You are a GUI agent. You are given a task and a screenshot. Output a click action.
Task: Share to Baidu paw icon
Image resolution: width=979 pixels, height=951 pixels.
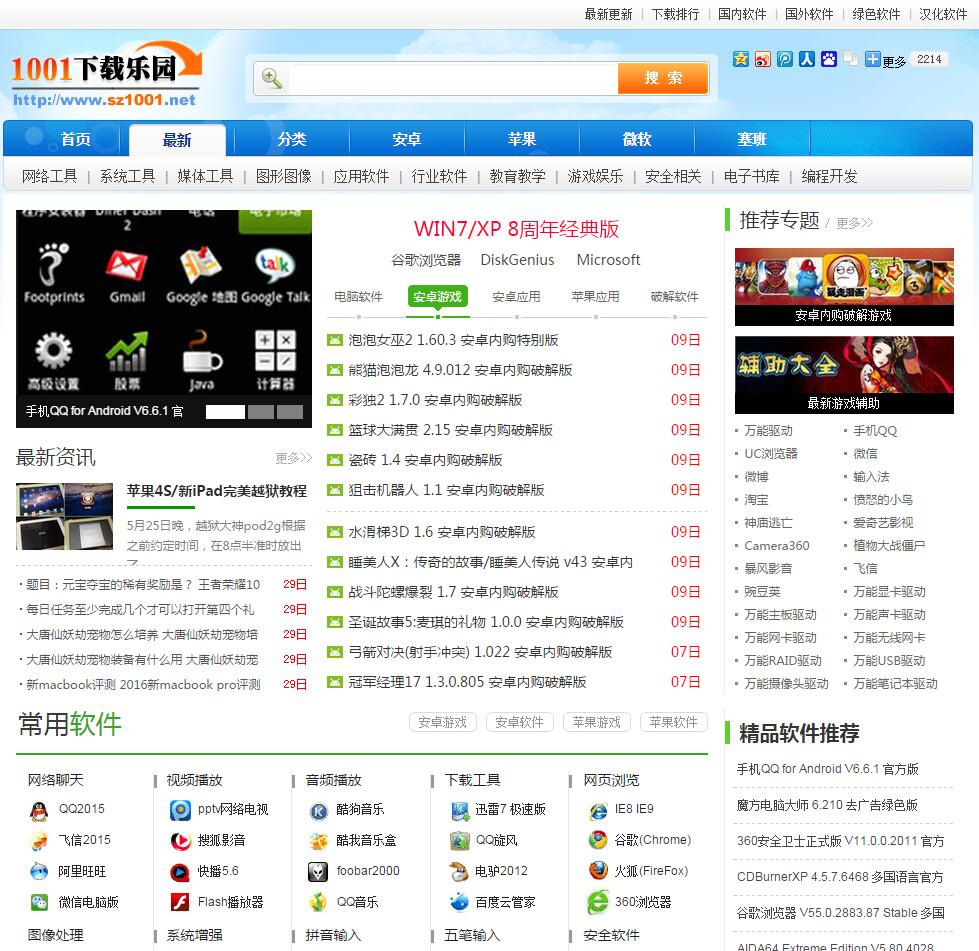click(829, 59)
